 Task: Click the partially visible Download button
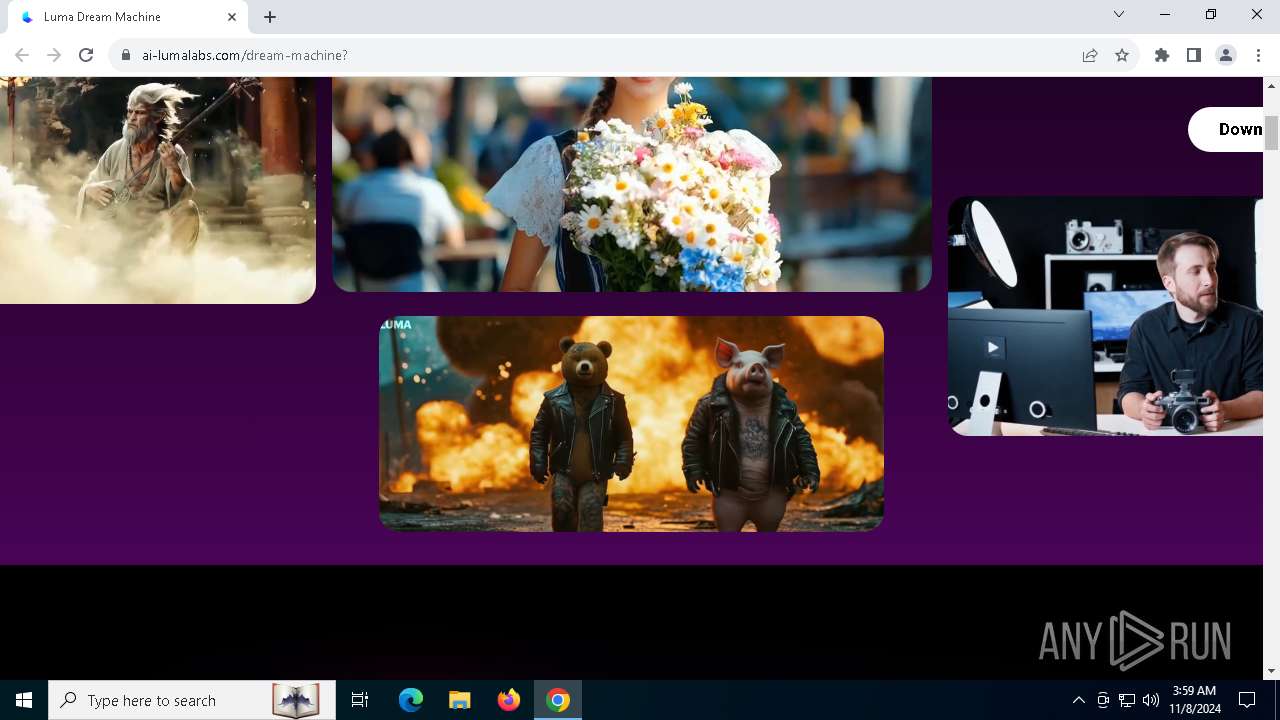click(x=1225, y=129)
